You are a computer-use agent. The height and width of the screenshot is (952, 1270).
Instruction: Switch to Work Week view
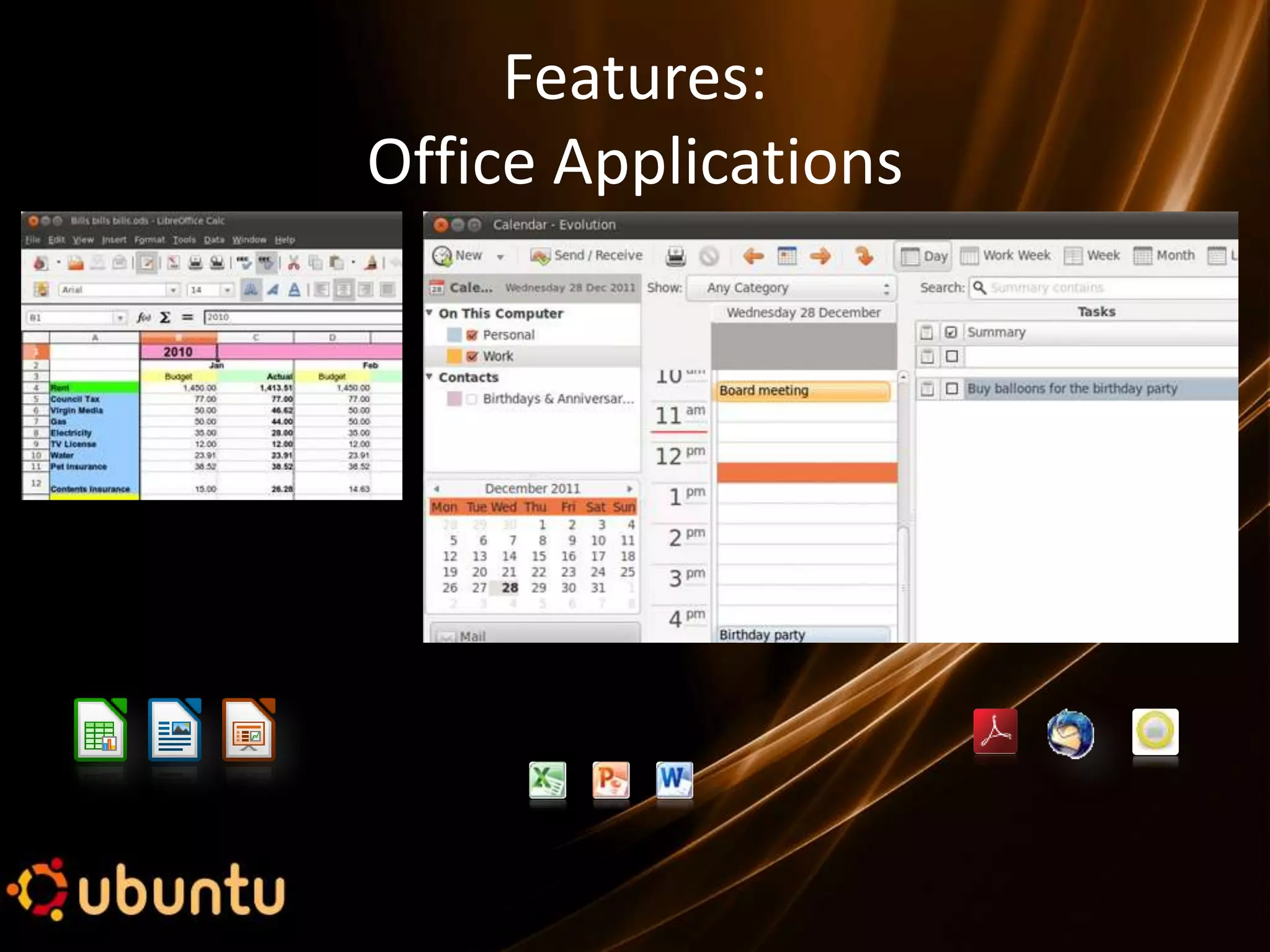[1005, 255]
